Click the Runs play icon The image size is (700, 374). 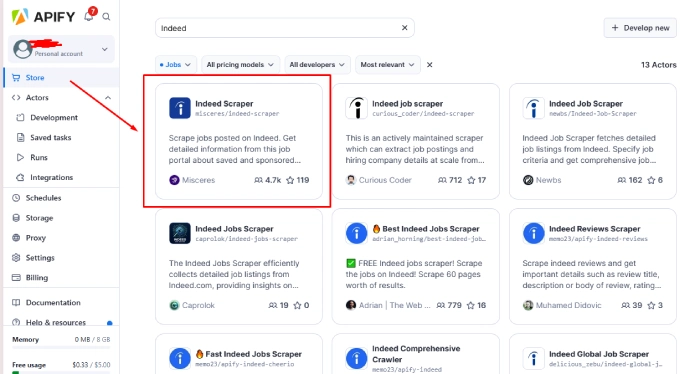[x=20, y=158]
